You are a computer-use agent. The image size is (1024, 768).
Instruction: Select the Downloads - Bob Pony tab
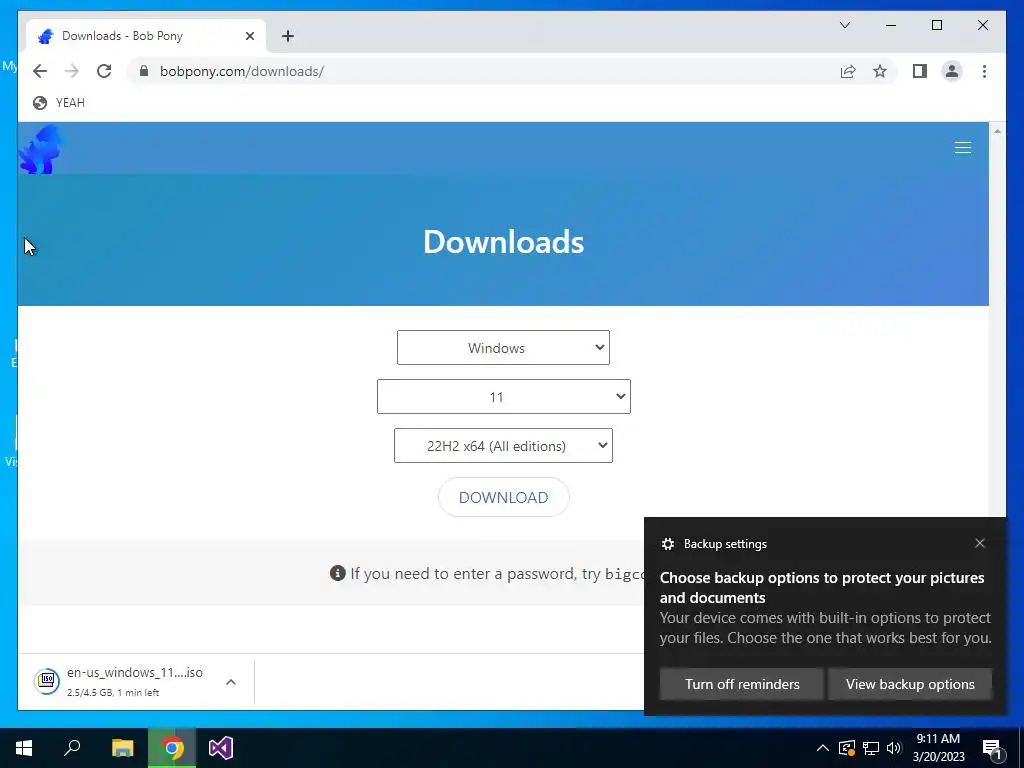click(146, 36)
